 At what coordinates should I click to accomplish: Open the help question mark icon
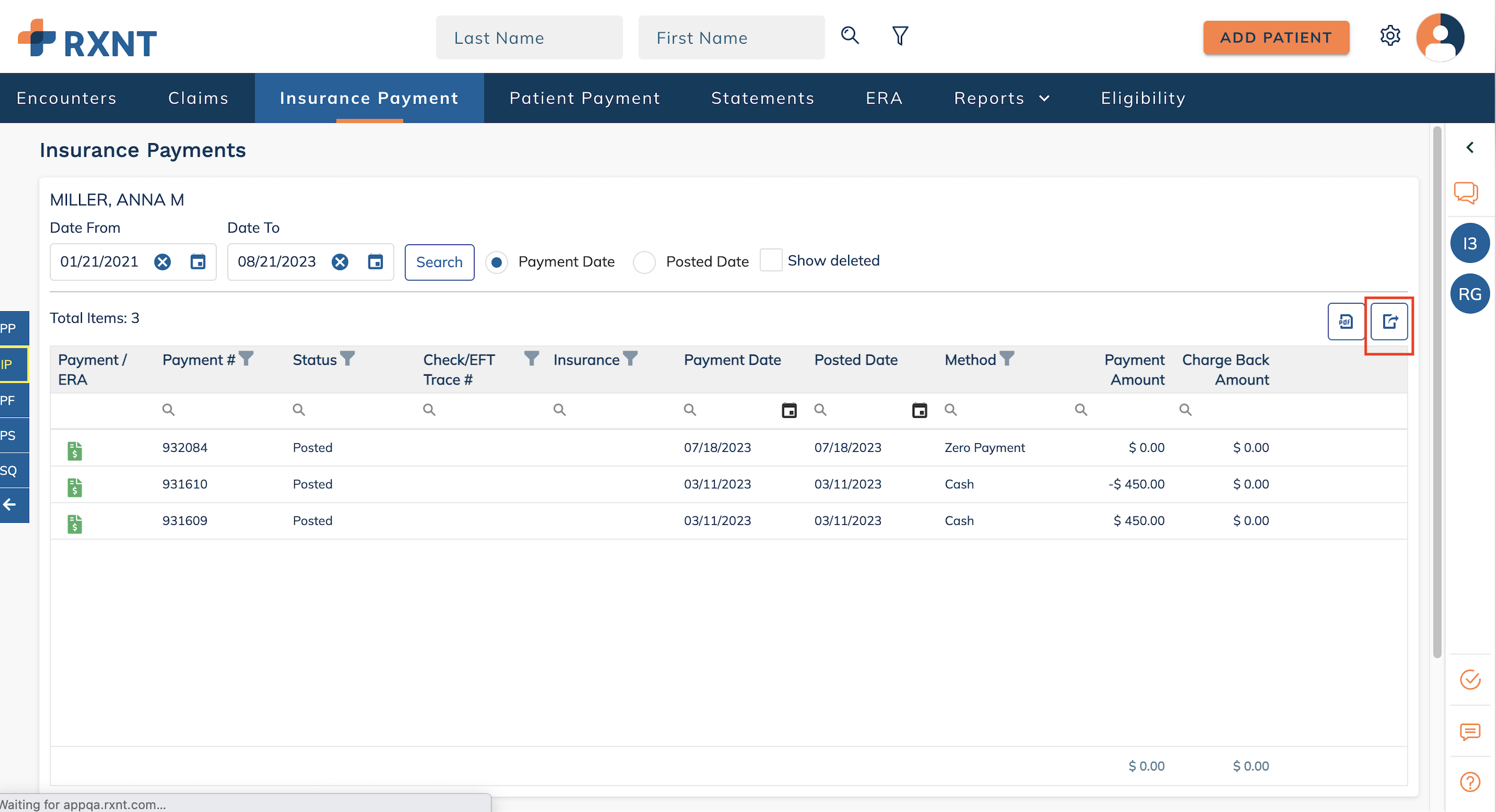pos(1470,782)
